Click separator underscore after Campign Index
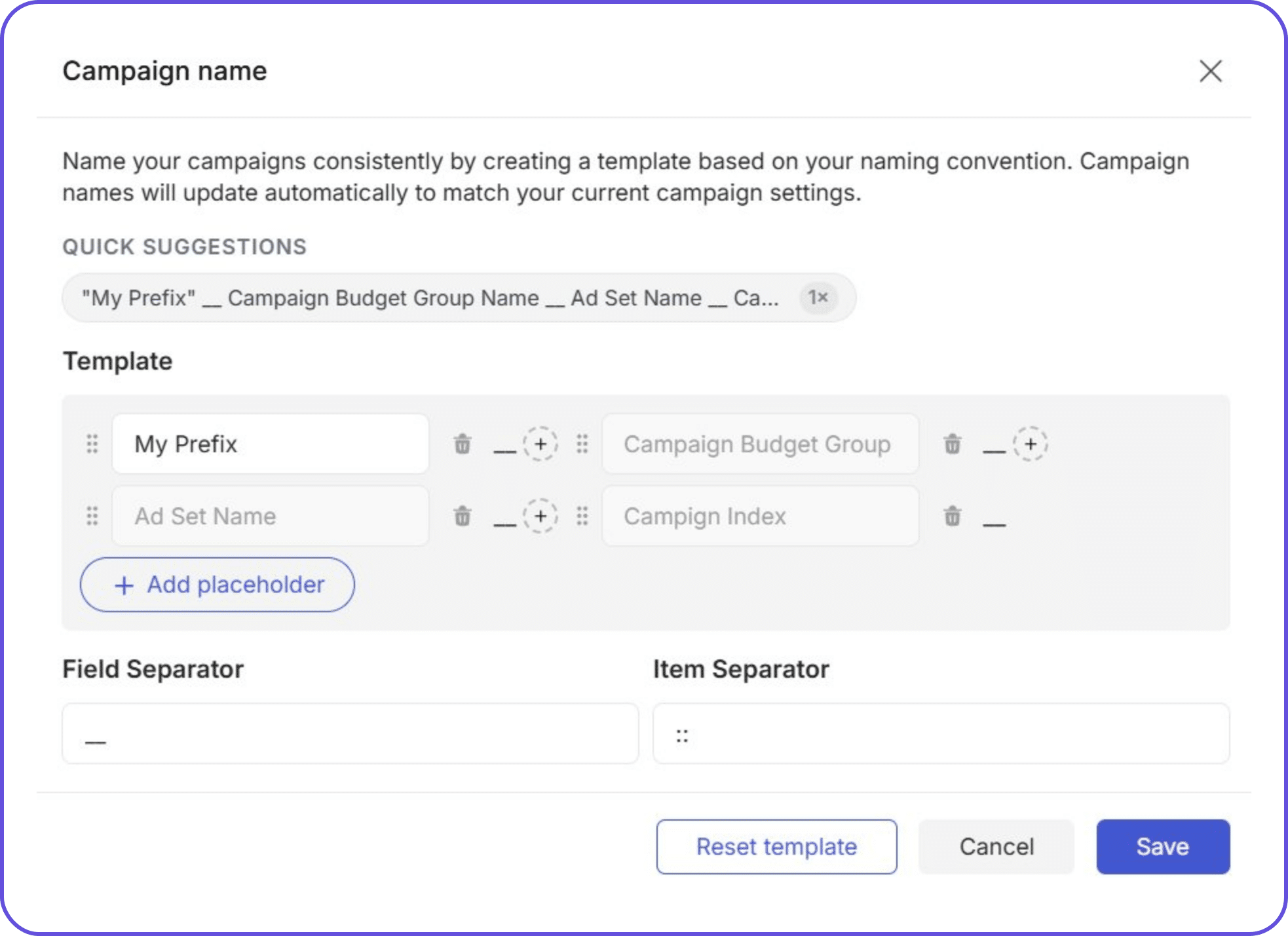1288x936 pixels. 994,524
